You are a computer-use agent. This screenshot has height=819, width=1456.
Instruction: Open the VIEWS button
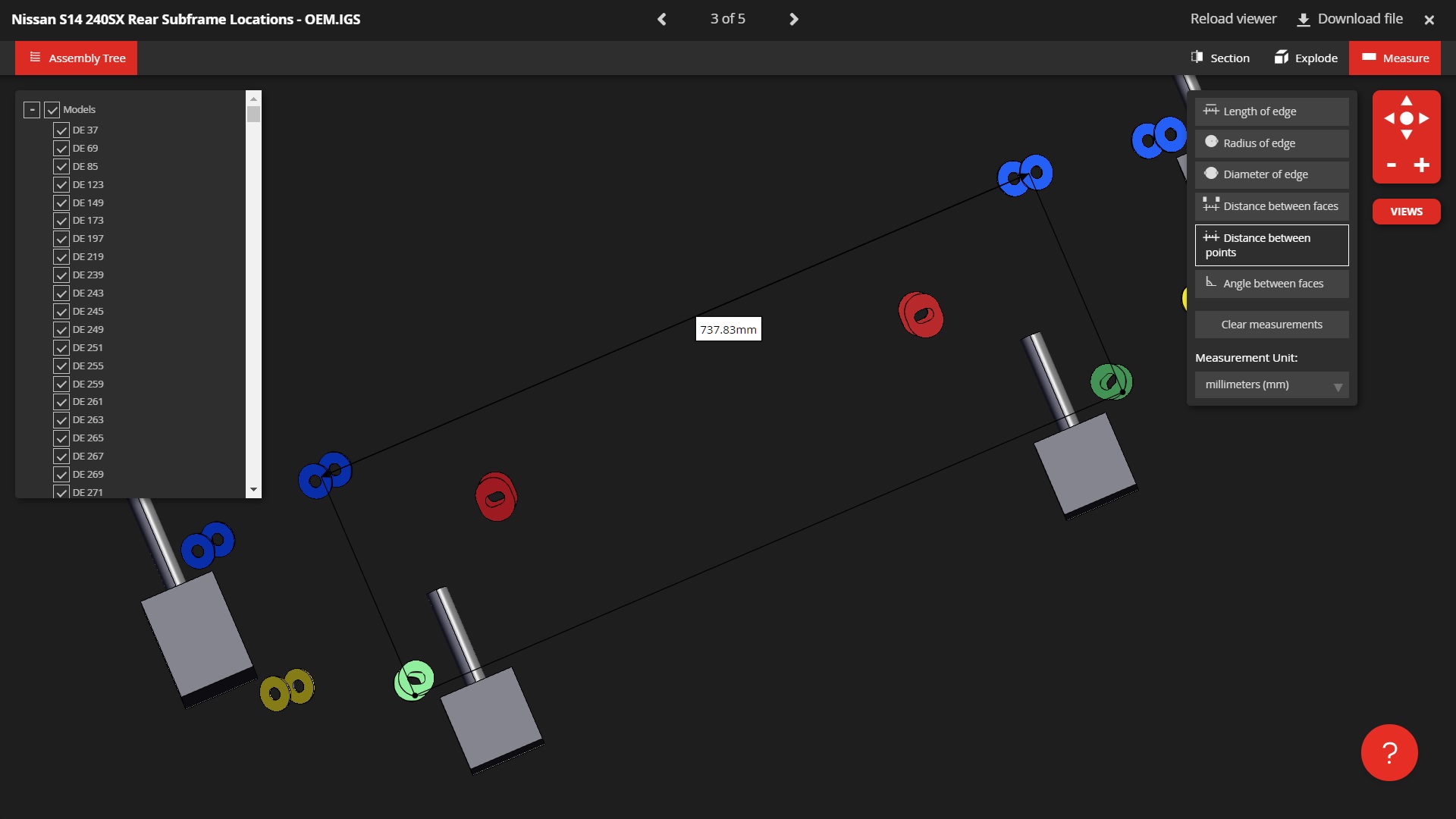point(1406,212)
